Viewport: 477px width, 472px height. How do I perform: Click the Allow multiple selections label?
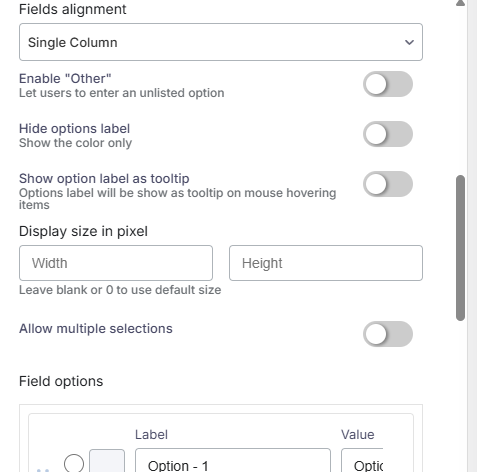point(96,329)
